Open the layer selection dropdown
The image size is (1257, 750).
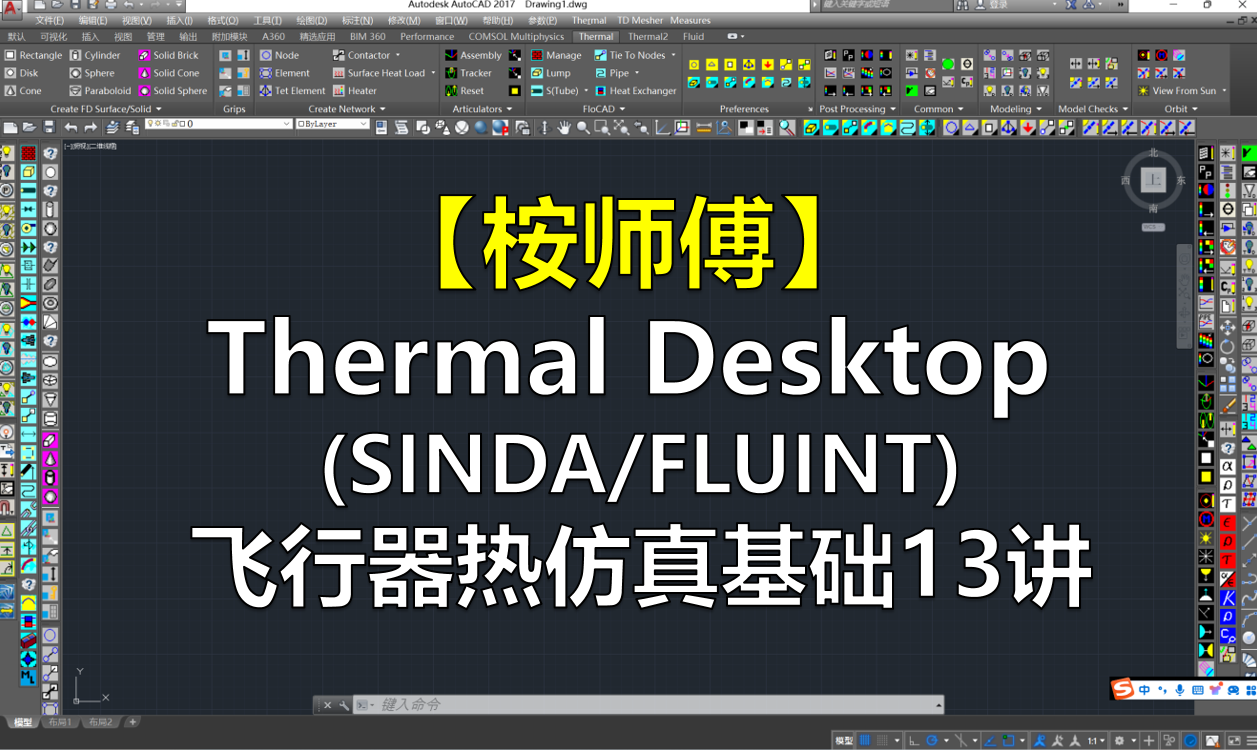pyautogui.click(x=218, y=124)
